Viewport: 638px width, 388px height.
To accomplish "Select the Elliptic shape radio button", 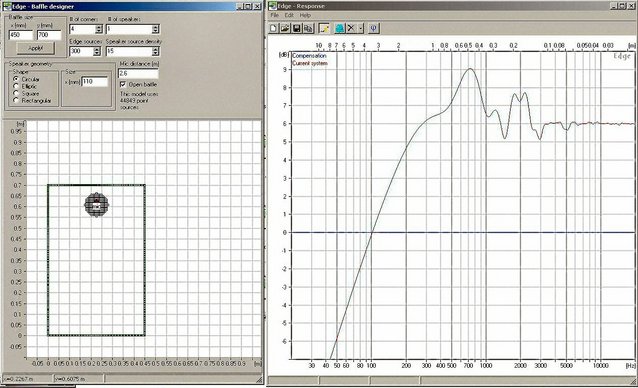I will click(16, 86).
